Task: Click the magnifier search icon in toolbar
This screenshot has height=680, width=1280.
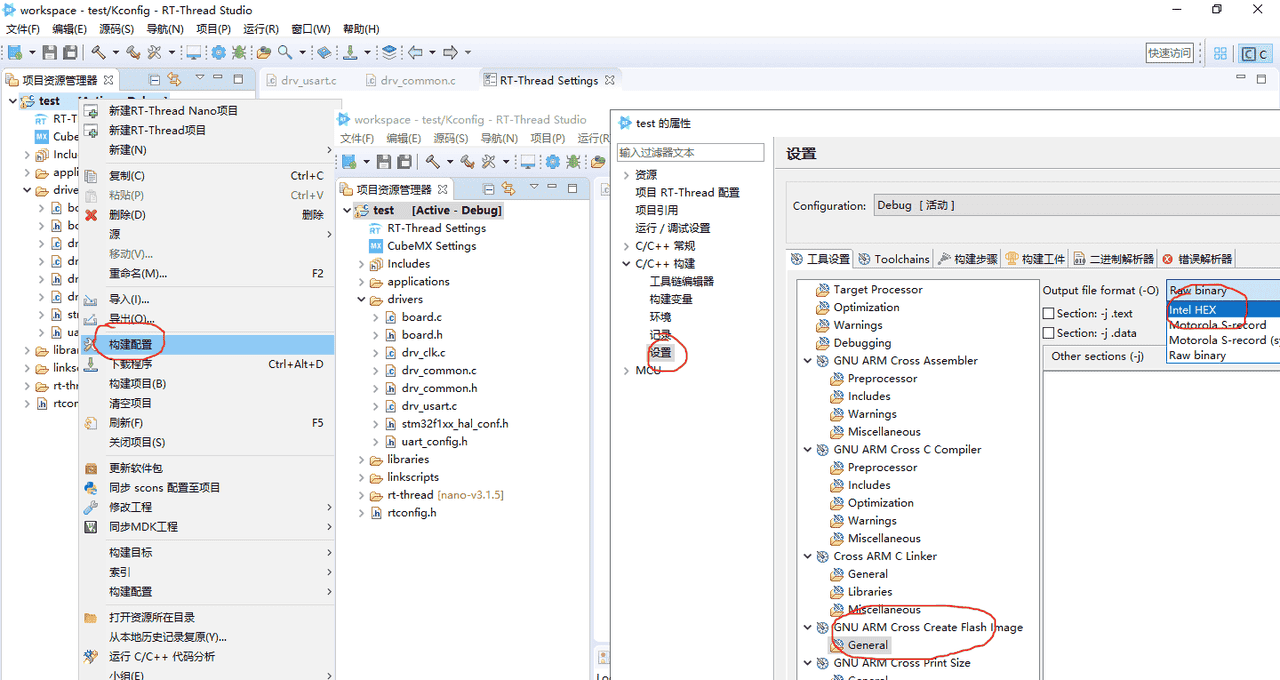Action: tap(285, 52)
